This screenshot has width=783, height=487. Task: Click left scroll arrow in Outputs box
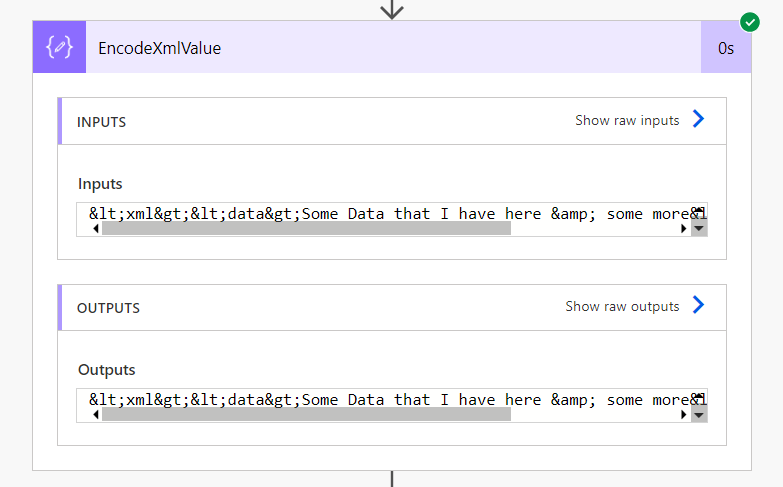[96, 415]
